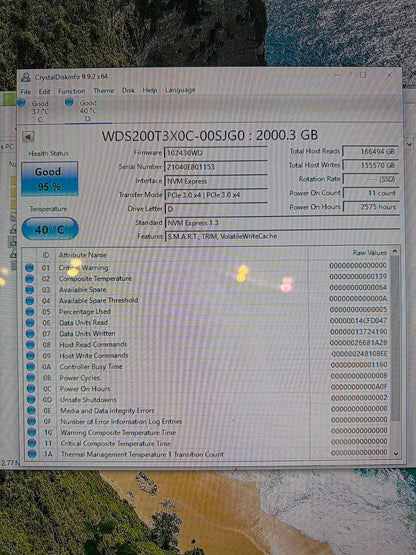The height and width of the screenshot is (555, 416).
Task: Click the Good 95 % health status box
Action: [x=50, y=179]
